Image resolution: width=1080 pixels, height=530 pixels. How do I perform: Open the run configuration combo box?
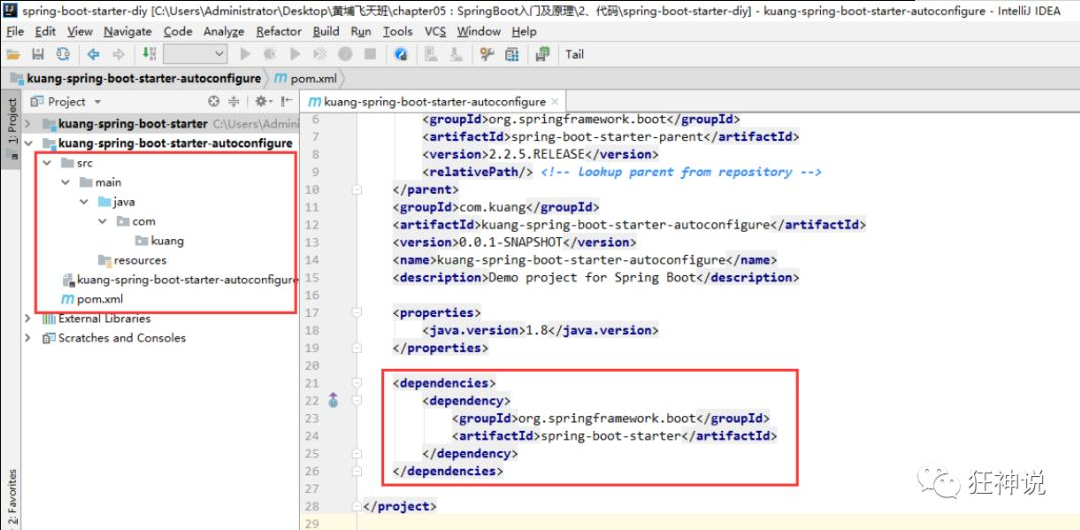click(196, 54)
